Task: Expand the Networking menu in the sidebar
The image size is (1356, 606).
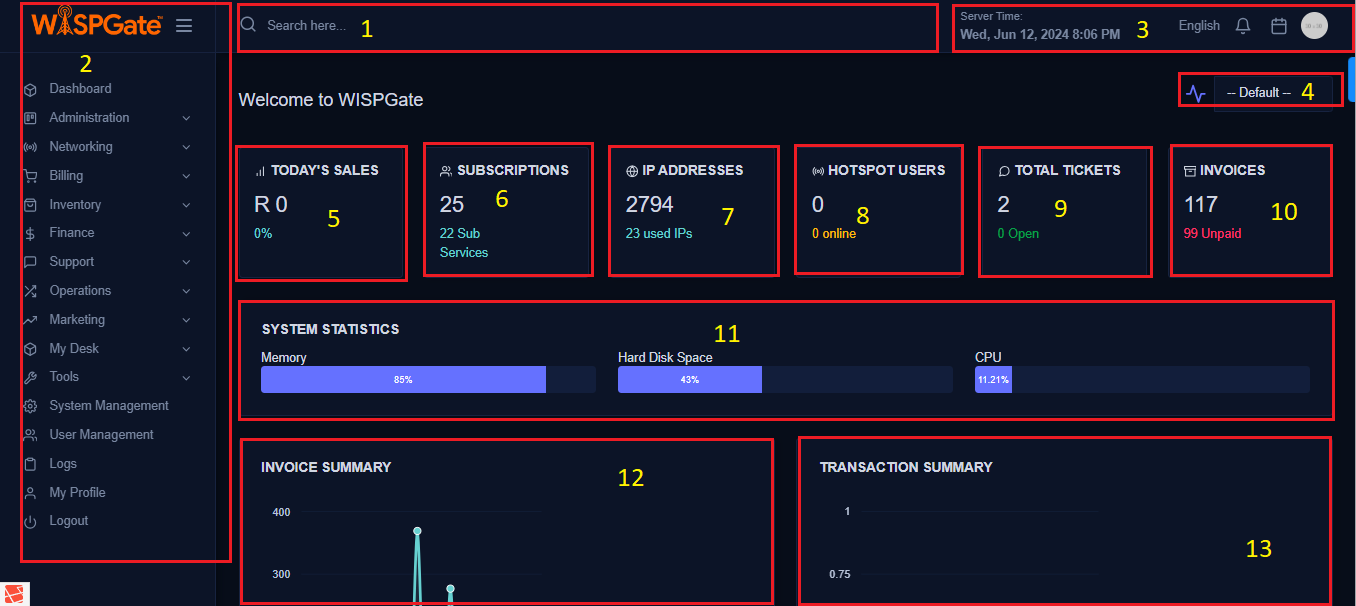Action: 81,146
